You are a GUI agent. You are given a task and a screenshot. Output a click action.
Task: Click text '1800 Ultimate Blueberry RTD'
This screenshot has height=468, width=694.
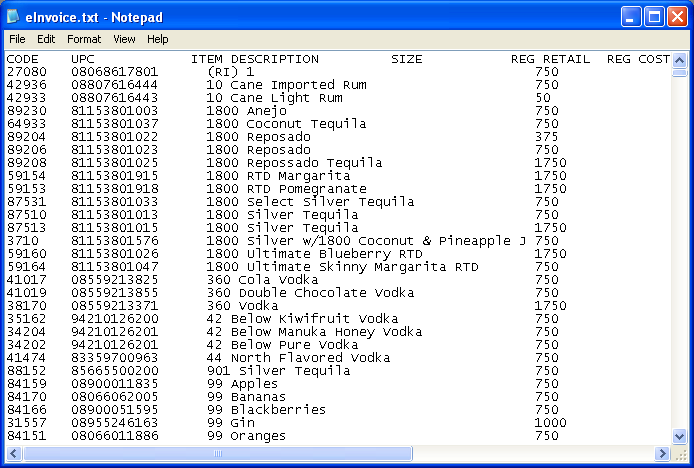click(x=314, y=254)
